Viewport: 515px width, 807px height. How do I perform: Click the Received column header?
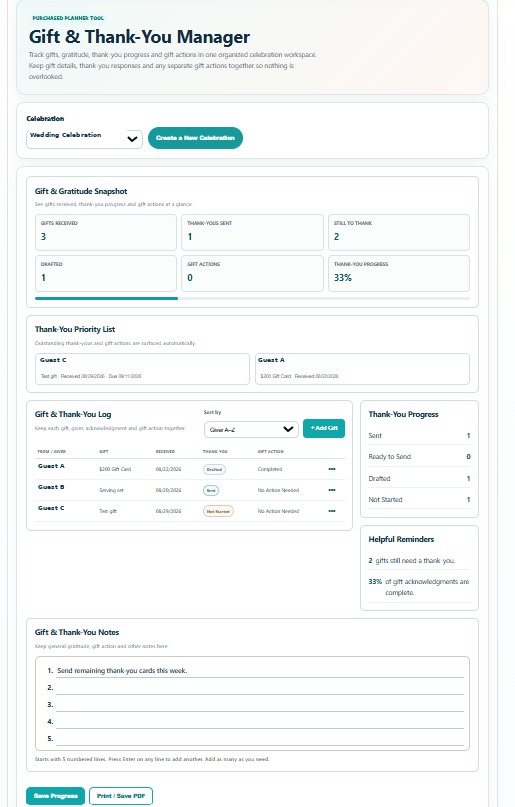(x=165, y=451)
